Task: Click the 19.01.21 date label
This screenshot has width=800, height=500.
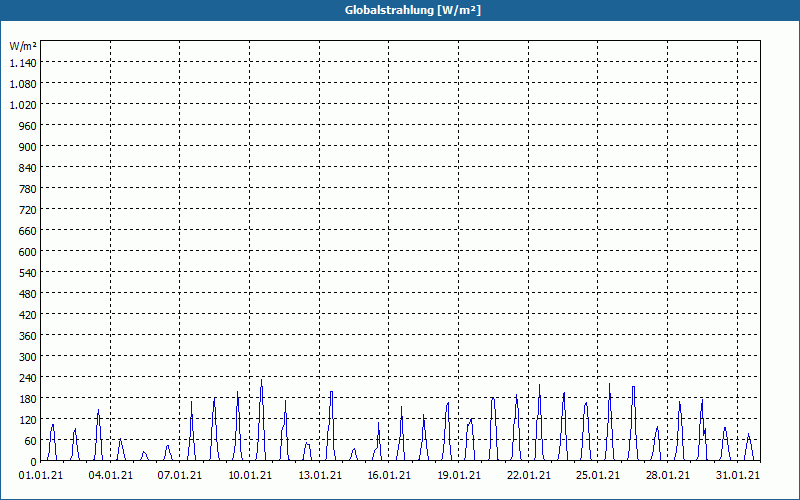Action: pos(459,476)
